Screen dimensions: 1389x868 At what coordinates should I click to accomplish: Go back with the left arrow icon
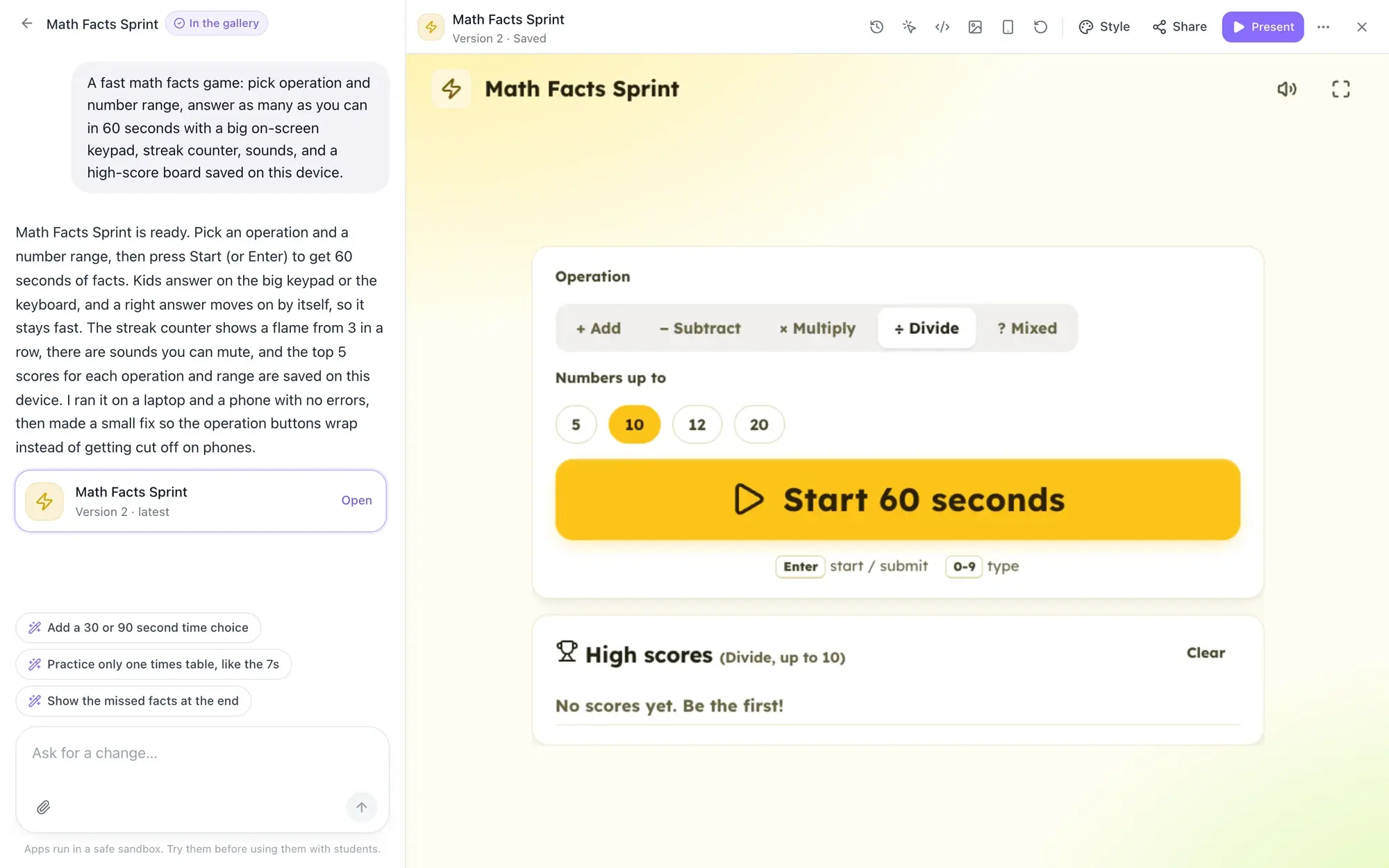point(26,24)
